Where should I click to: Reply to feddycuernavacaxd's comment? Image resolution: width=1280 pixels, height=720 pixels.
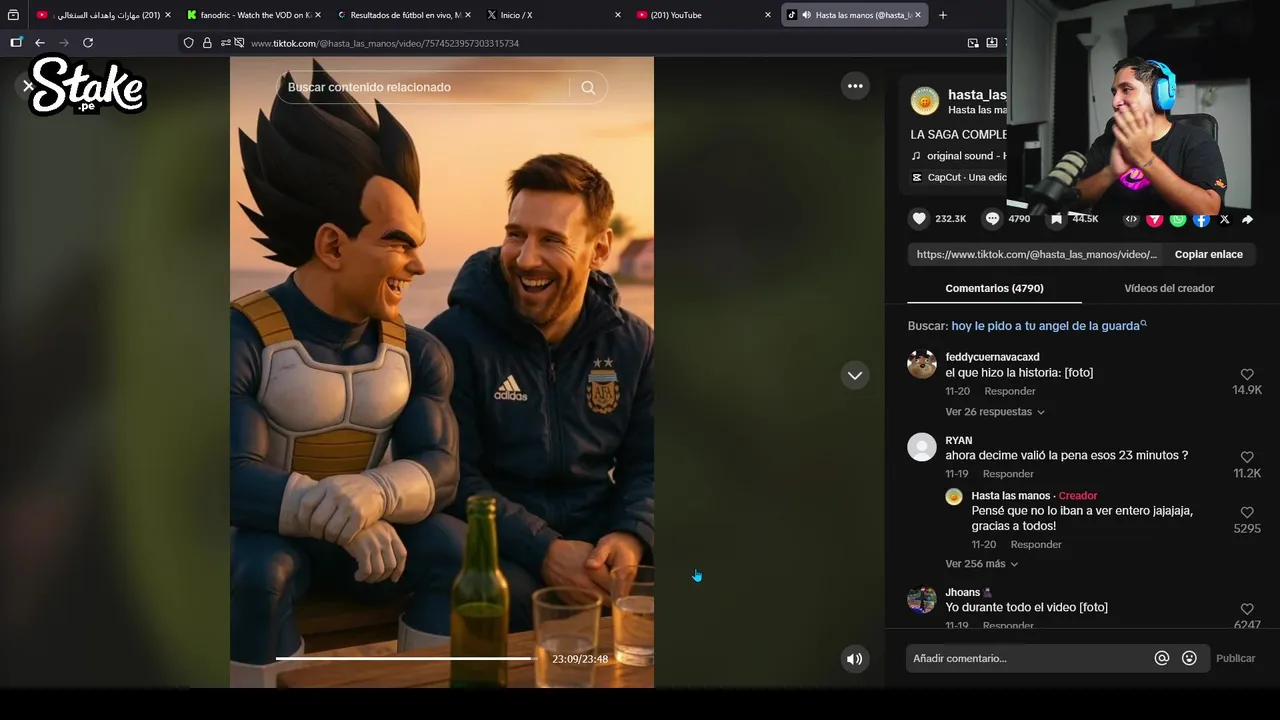pyautogui.click(x=1010, y=391)
